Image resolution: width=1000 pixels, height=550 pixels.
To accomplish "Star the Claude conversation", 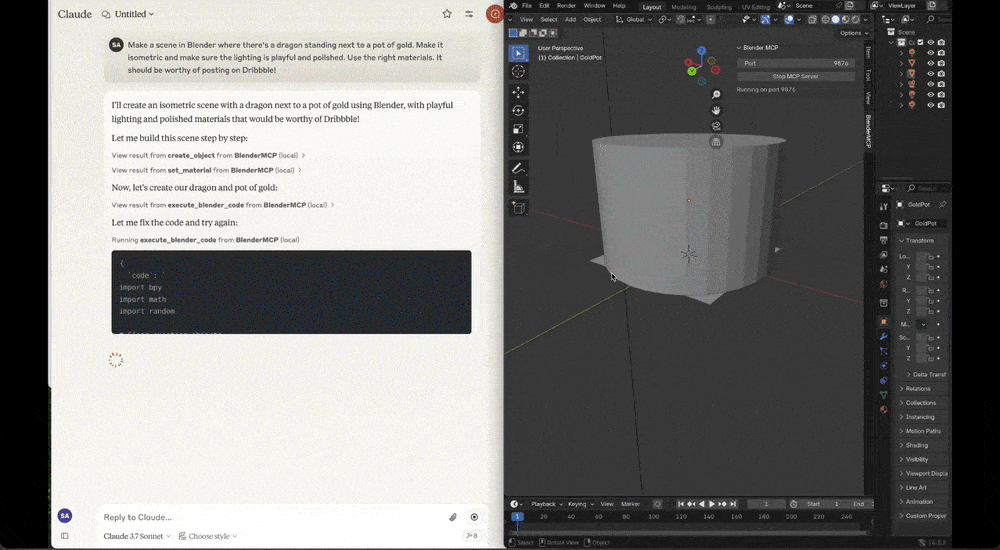I will 447,14.
